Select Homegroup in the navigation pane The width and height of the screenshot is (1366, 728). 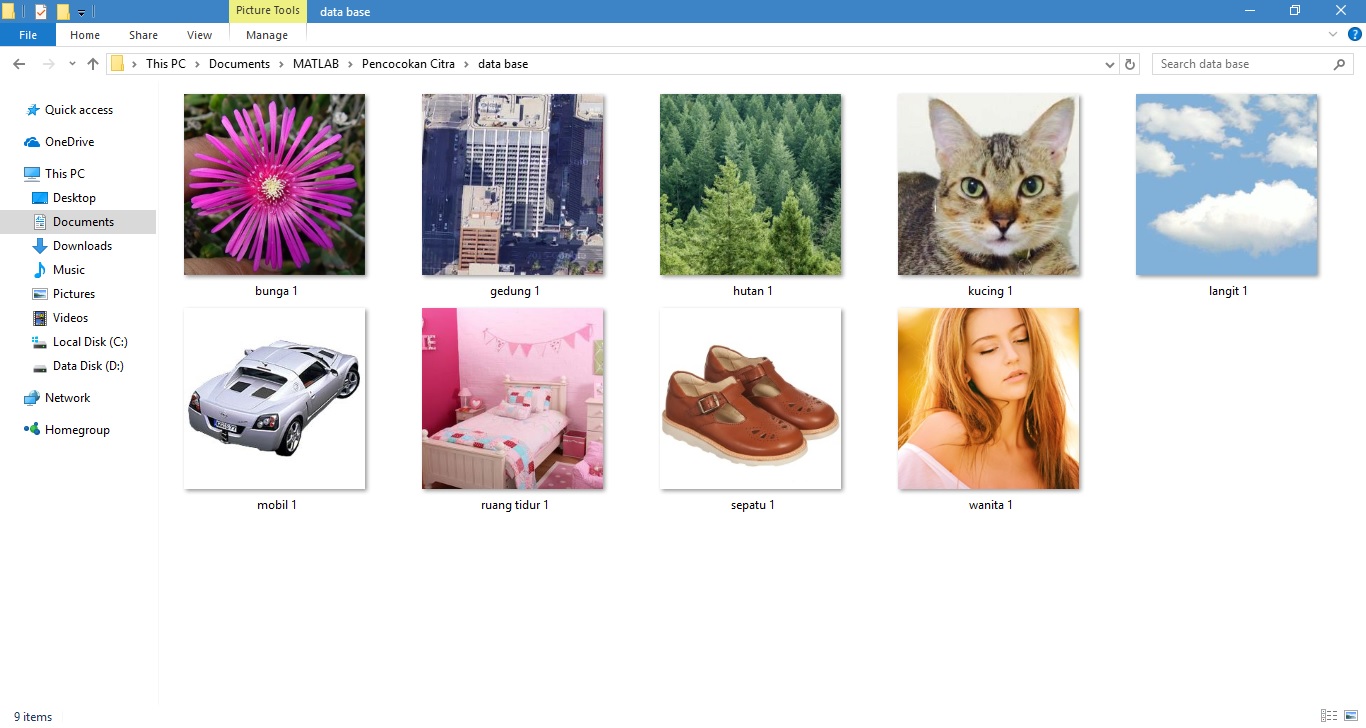[x=77, y=430]
